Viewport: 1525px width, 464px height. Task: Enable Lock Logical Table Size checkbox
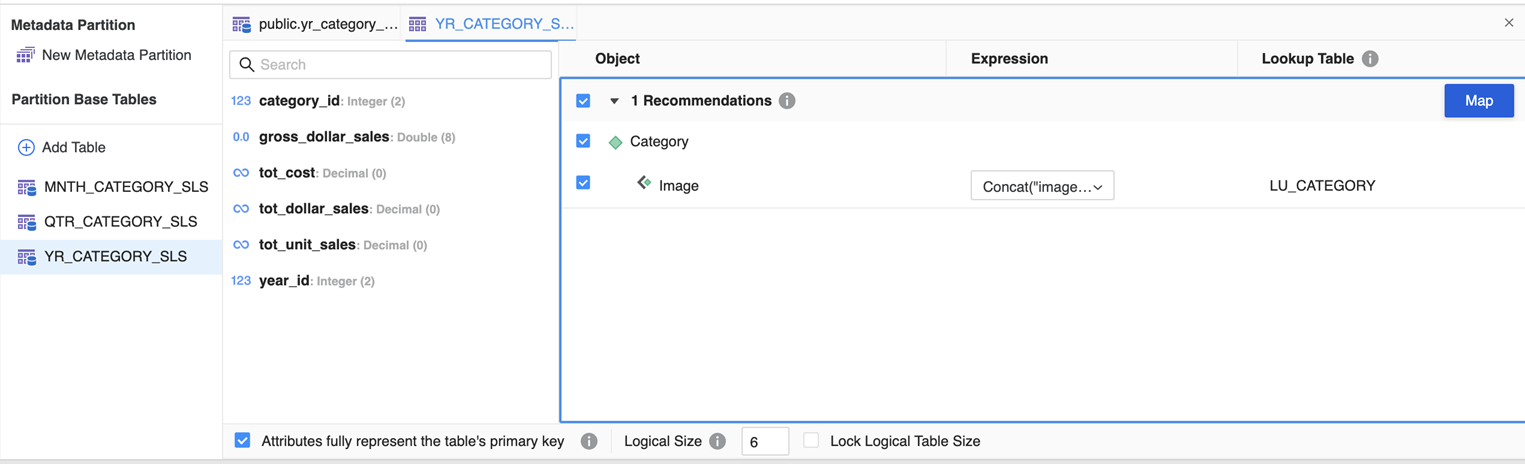coord(811,441)
